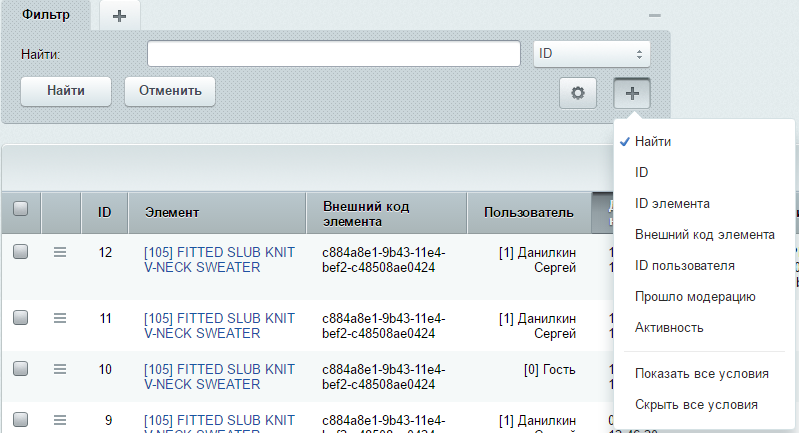This screenshot has height=433, width=799.
Task: Sort by Внешний код элемента column header
Action: click(386, 213)
